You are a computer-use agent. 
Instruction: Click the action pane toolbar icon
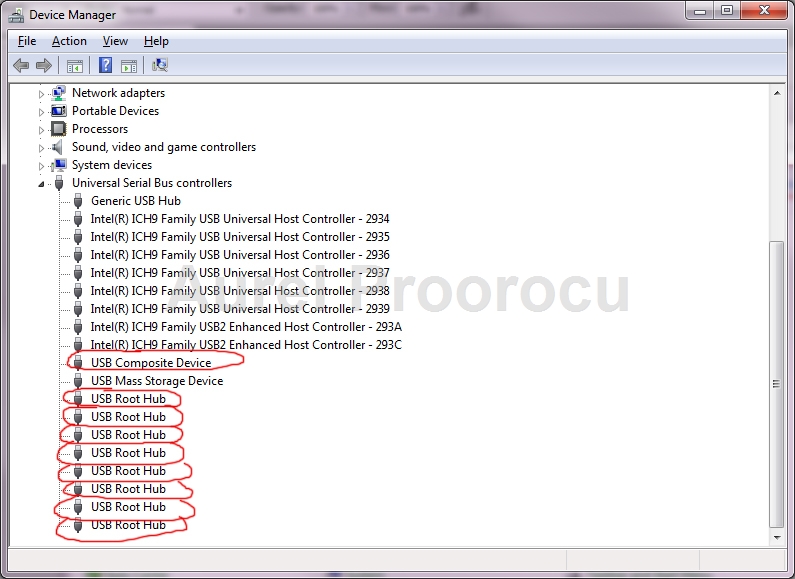point(129,65)
